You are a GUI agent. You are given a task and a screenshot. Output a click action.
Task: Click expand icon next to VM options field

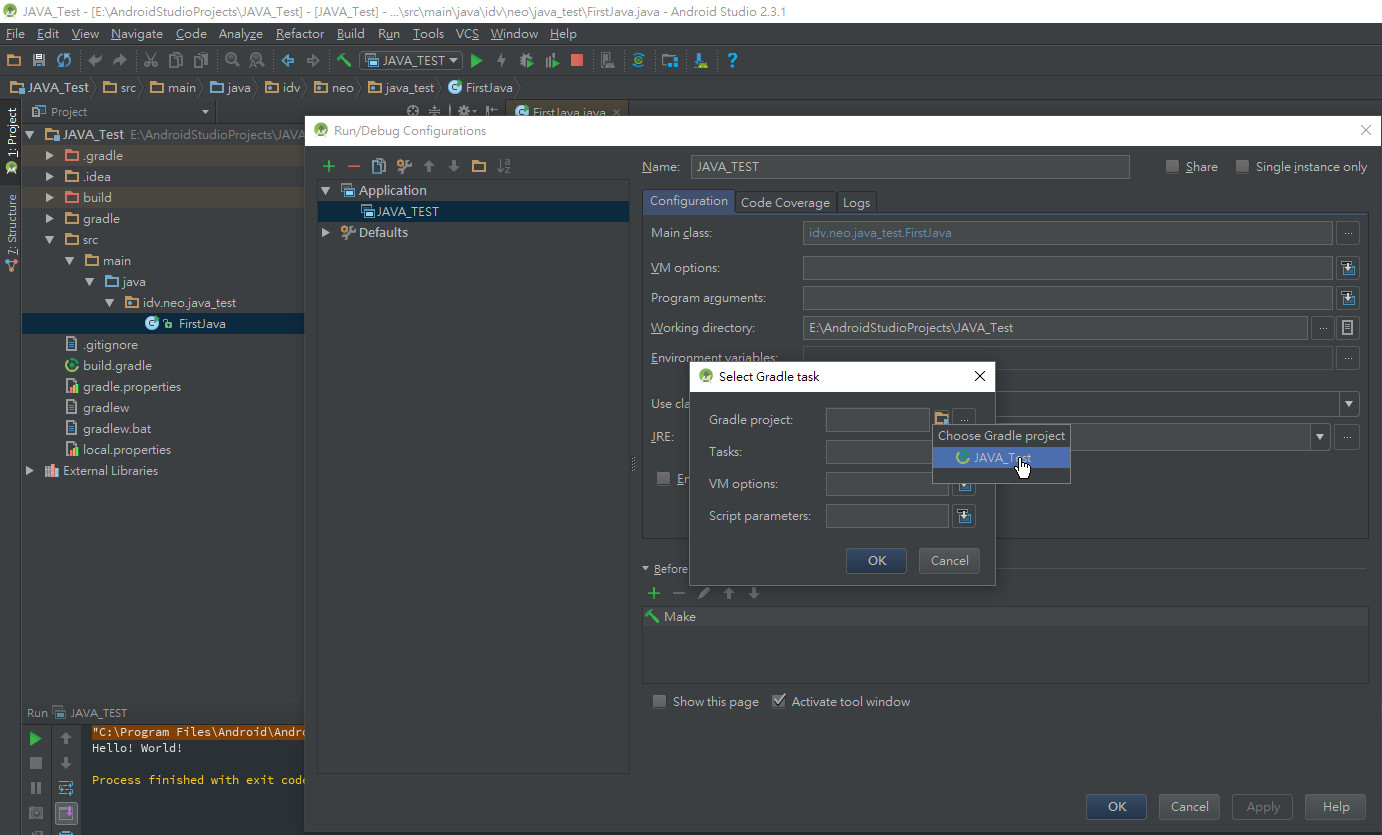[1348, 268]
